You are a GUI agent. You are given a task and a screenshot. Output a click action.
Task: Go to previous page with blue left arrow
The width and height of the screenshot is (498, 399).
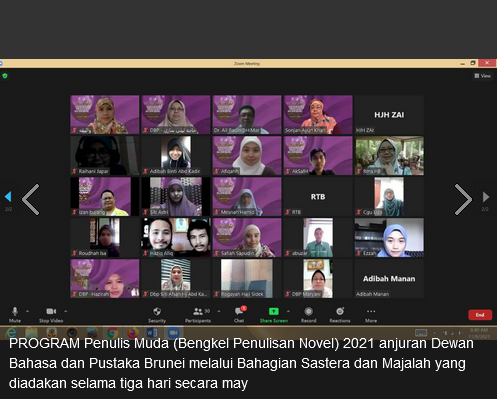coord(8,197)
